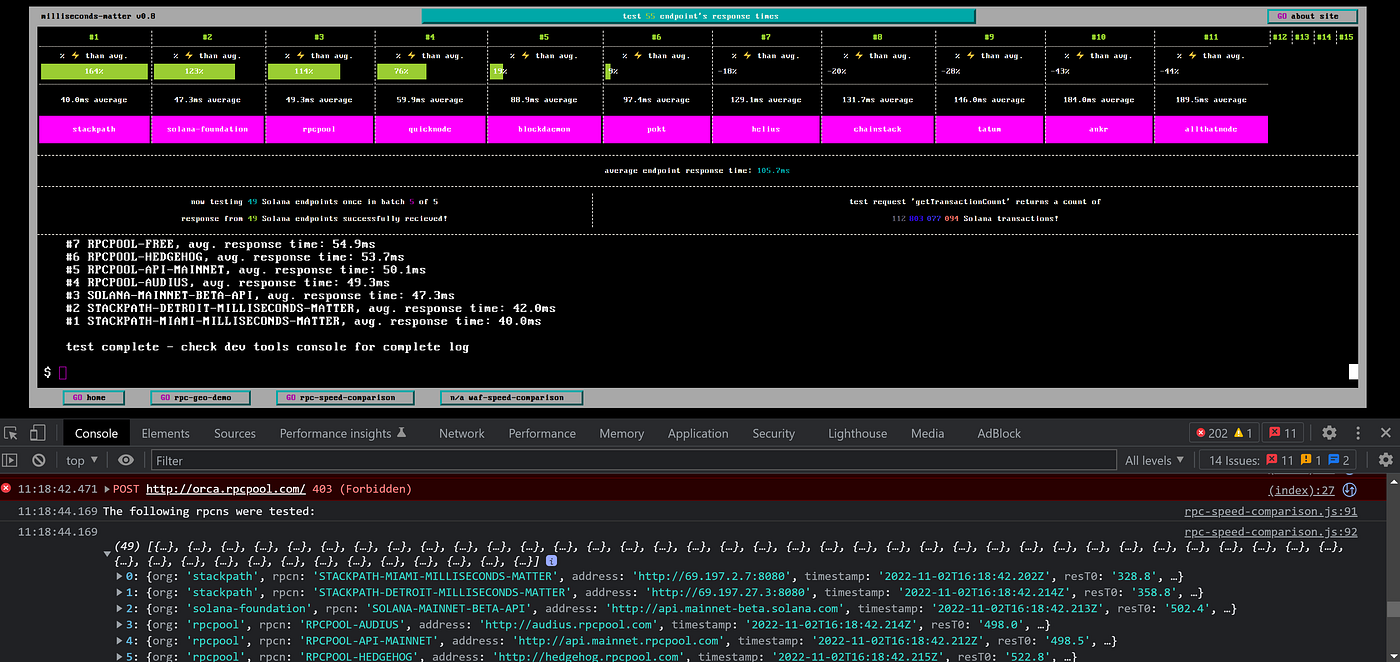This screenshot has width=1400, height=662.
Task: Expand array item 1 stackpath Detroit
Action: pos(121,592)
